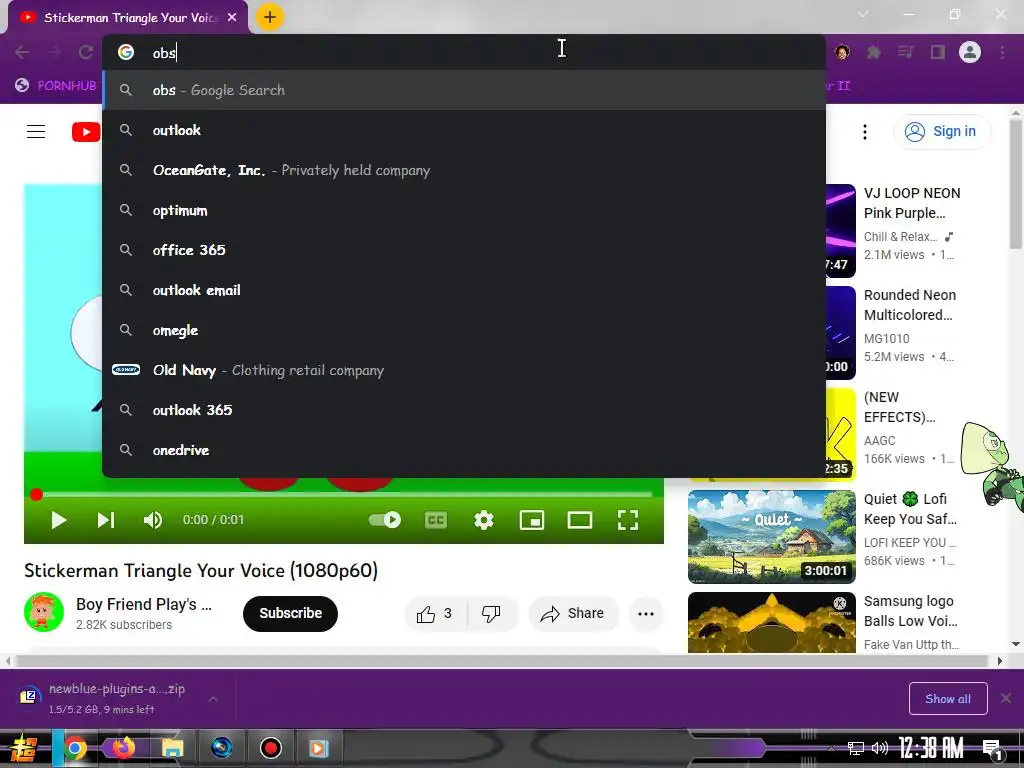Click the red video progress scrubber

pyautogui.click(x=37, y=494)
